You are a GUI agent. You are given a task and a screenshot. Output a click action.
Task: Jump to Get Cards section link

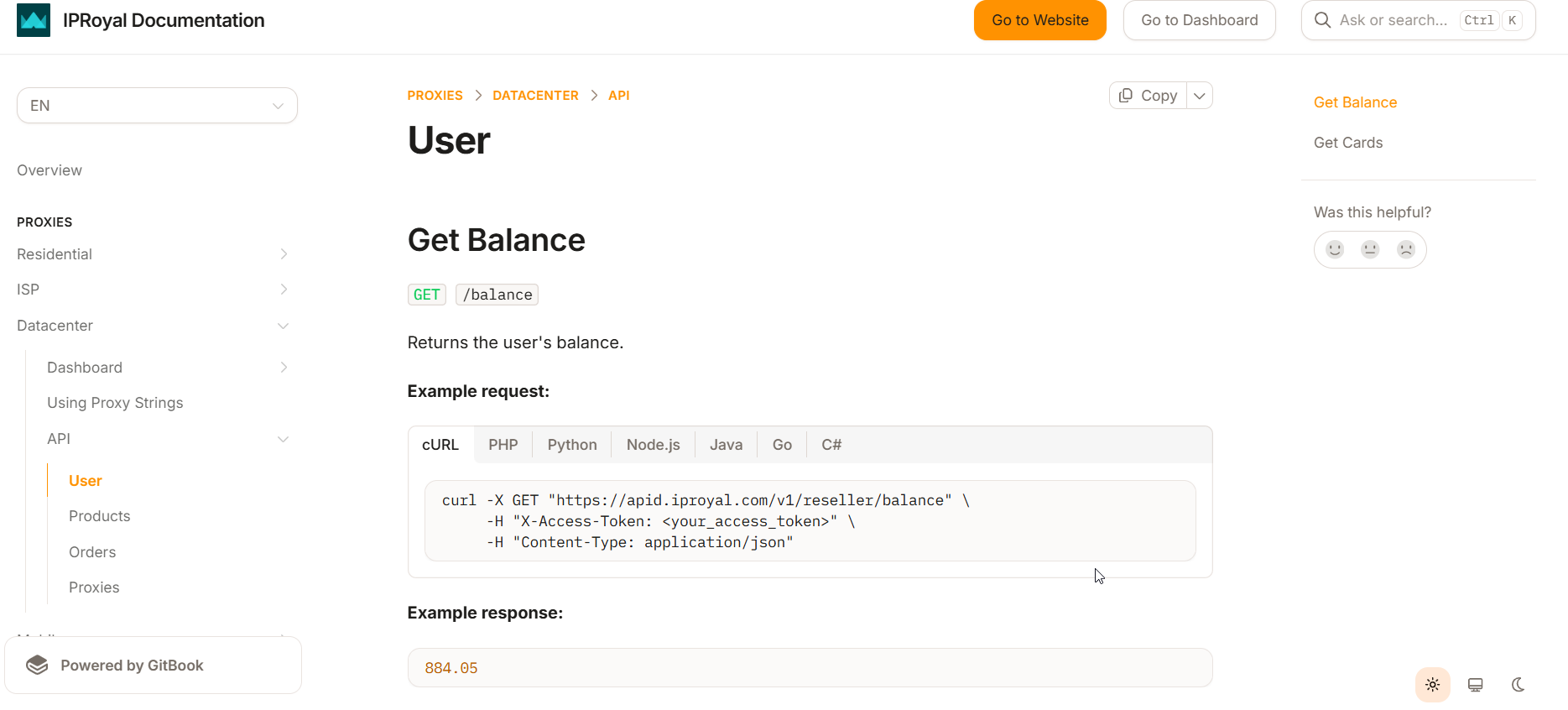point(1347,143)
